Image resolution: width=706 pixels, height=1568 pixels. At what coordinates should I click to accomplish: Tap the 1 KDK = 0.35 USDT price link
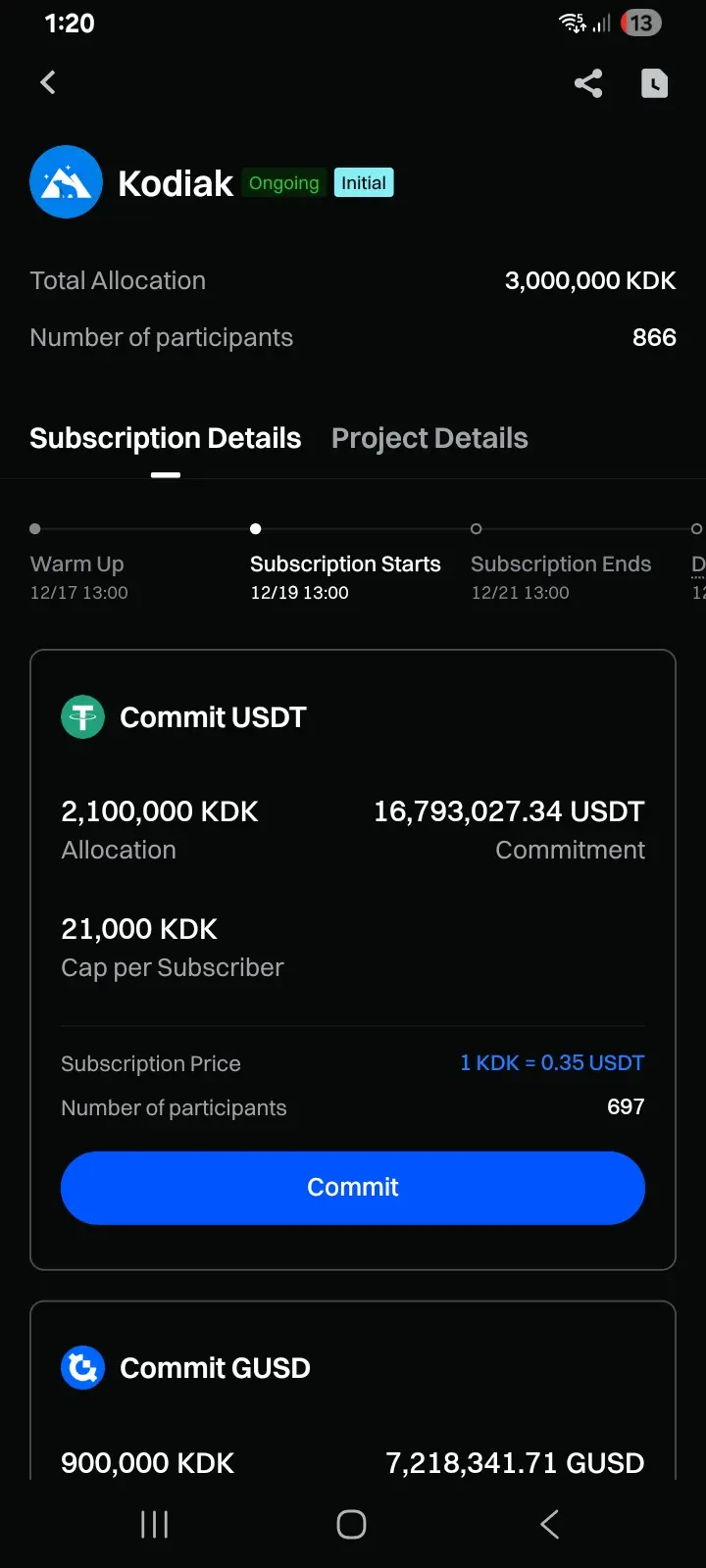tap(552, 1063)
